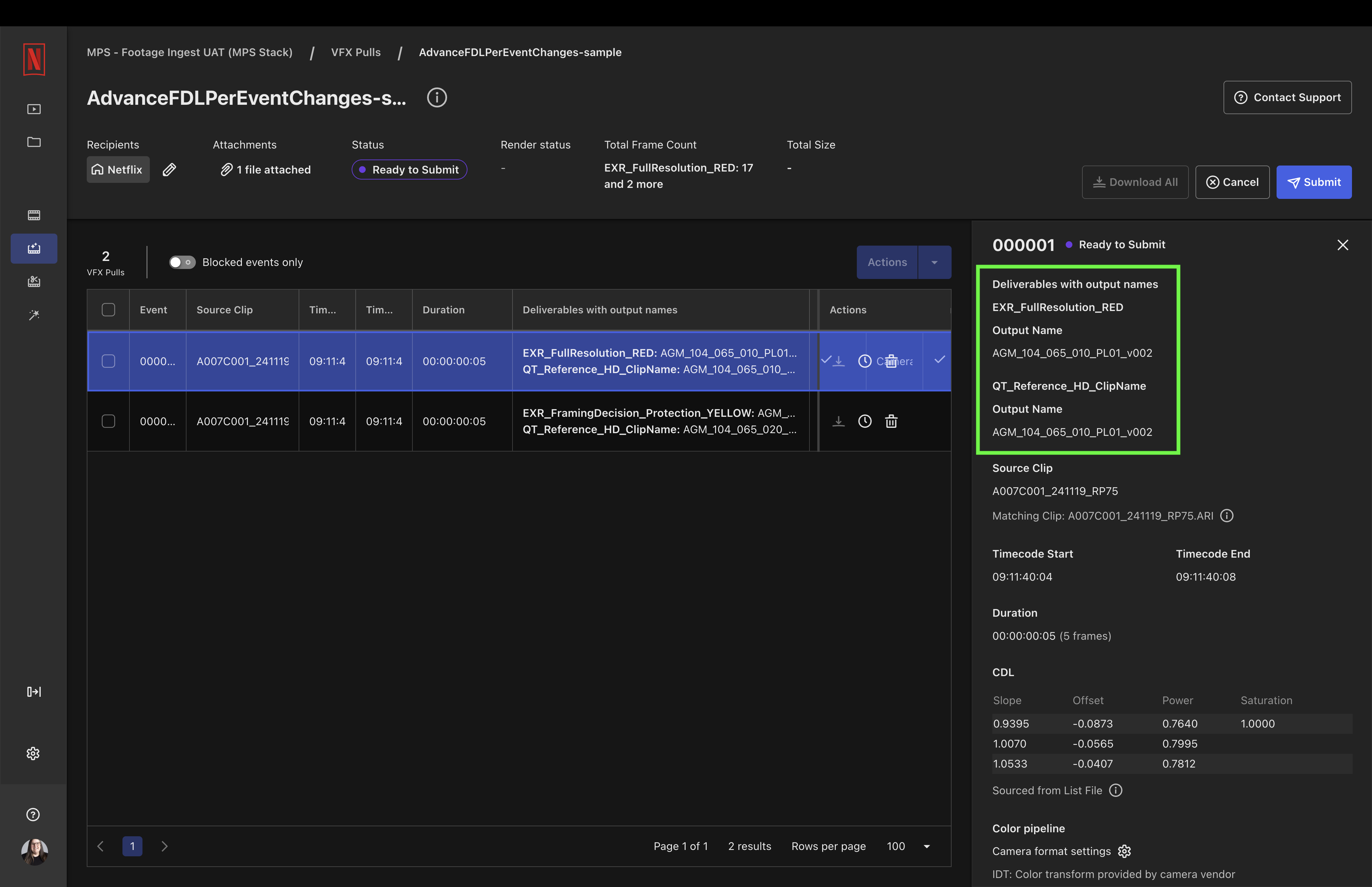
Task: Click info icon beside Sourced from List File
Action: tap(1116, 790)
